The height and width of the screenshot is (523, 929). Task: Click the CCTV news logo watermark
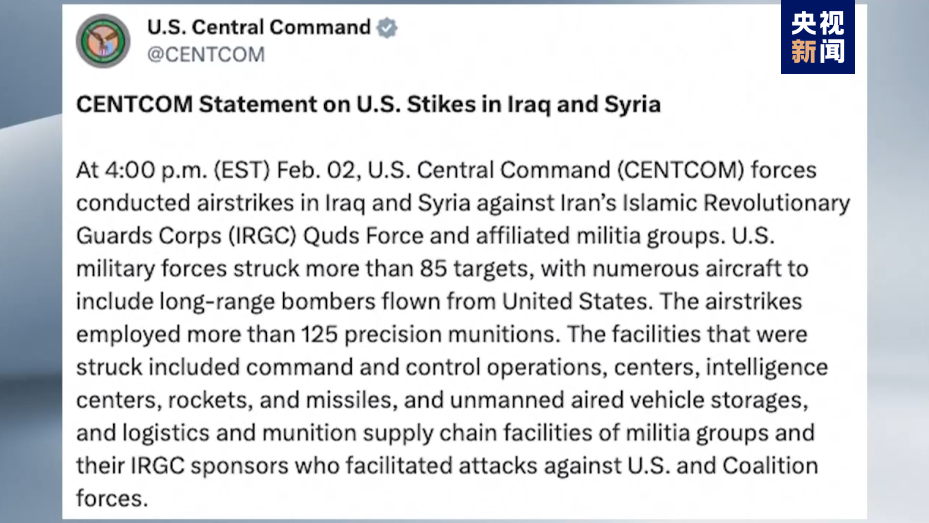[817, 38]
